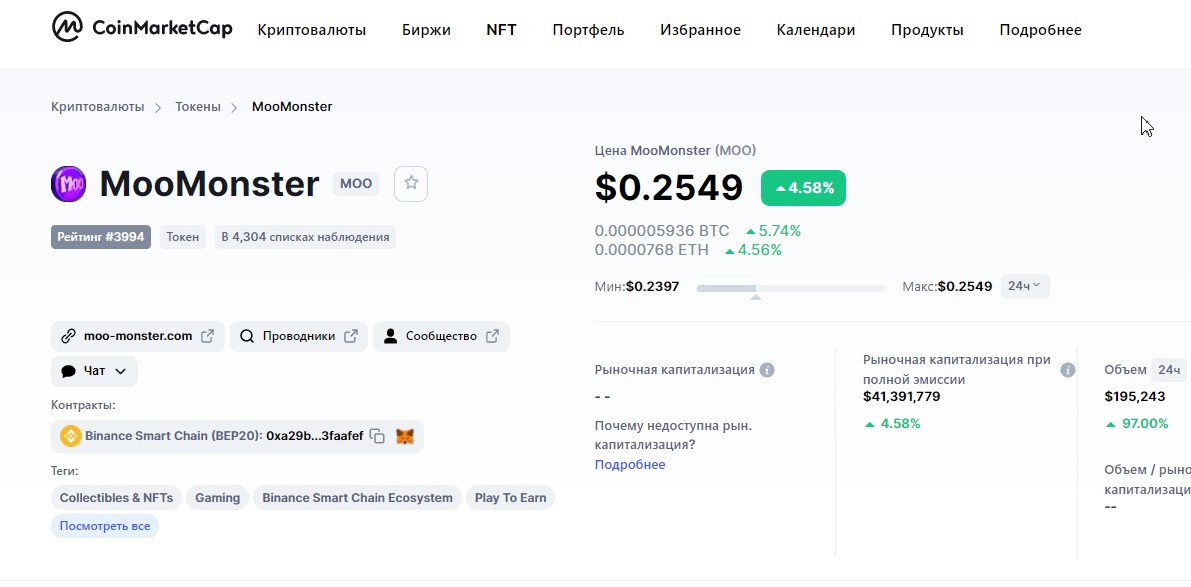1191x587 pixels.
Task: Click the MooMonster purple token logo
Action: pos(69,184)
